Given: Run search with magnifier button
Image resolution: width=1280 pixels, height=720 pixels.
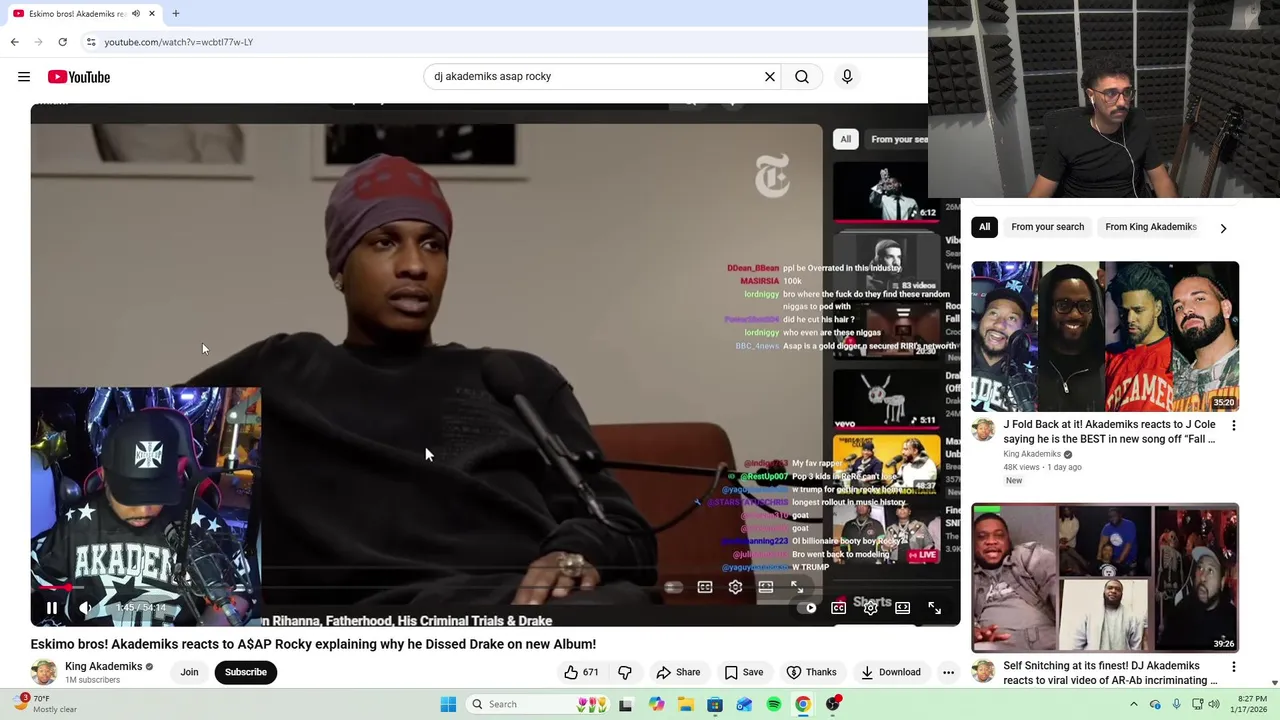Looking at the screenshot, I should [x=802, y=77].
